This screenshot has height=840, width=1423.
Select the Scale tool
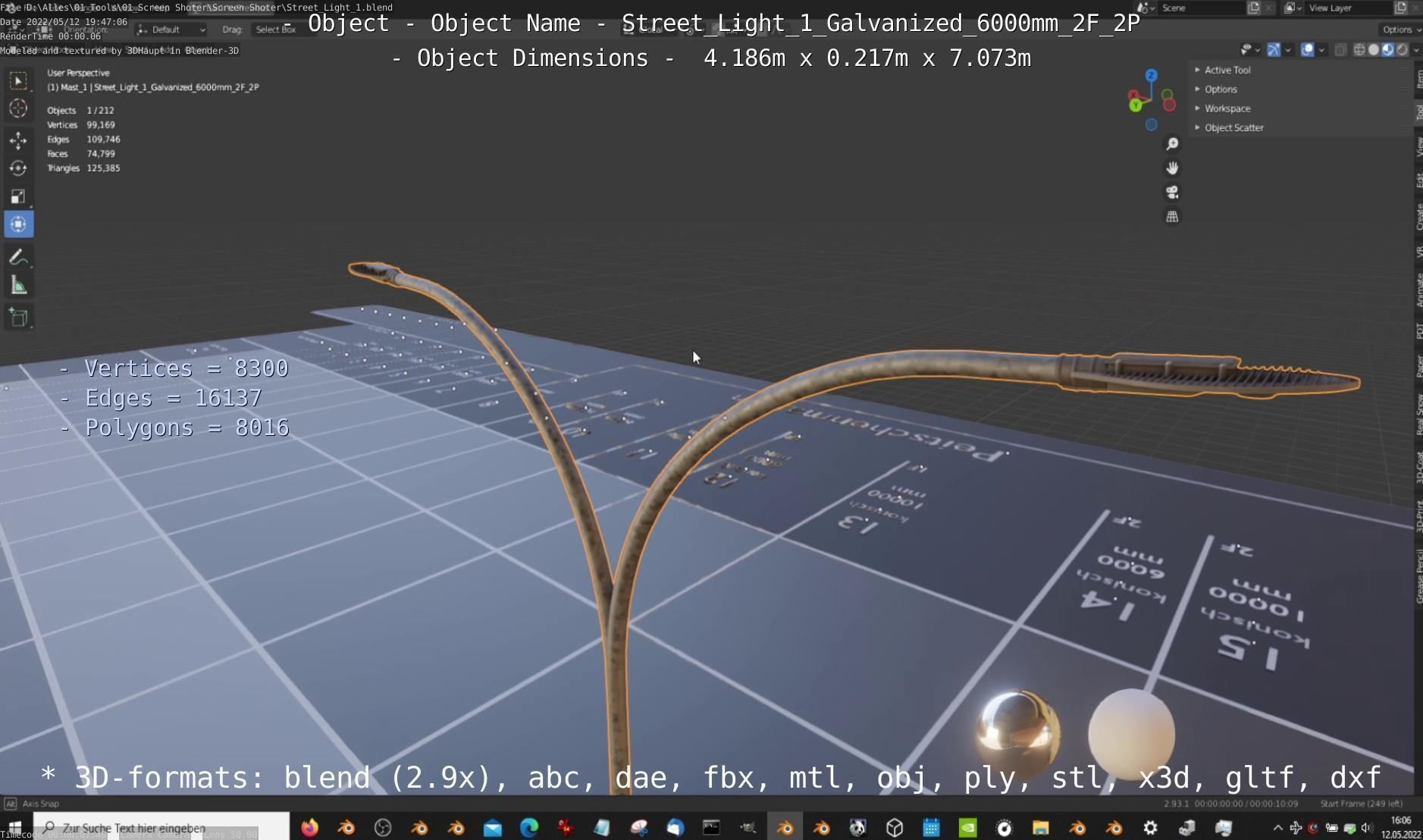pos(18,196)
